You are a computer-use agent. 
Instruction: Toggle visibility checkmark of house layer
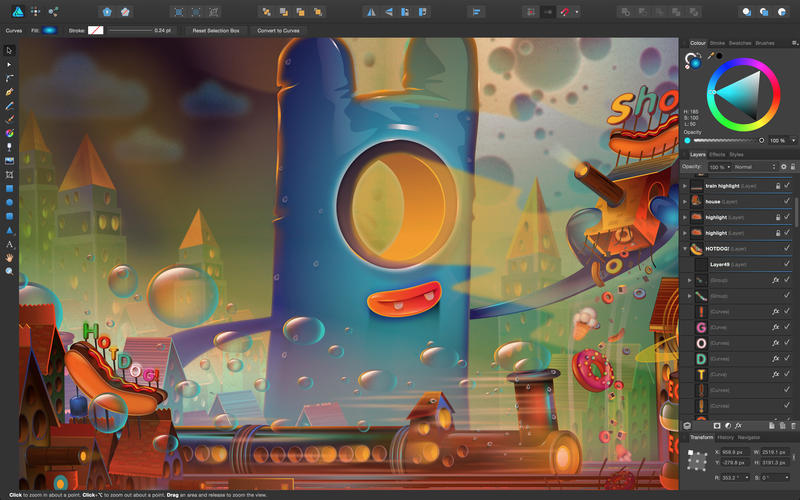click(x=787, y=202)
